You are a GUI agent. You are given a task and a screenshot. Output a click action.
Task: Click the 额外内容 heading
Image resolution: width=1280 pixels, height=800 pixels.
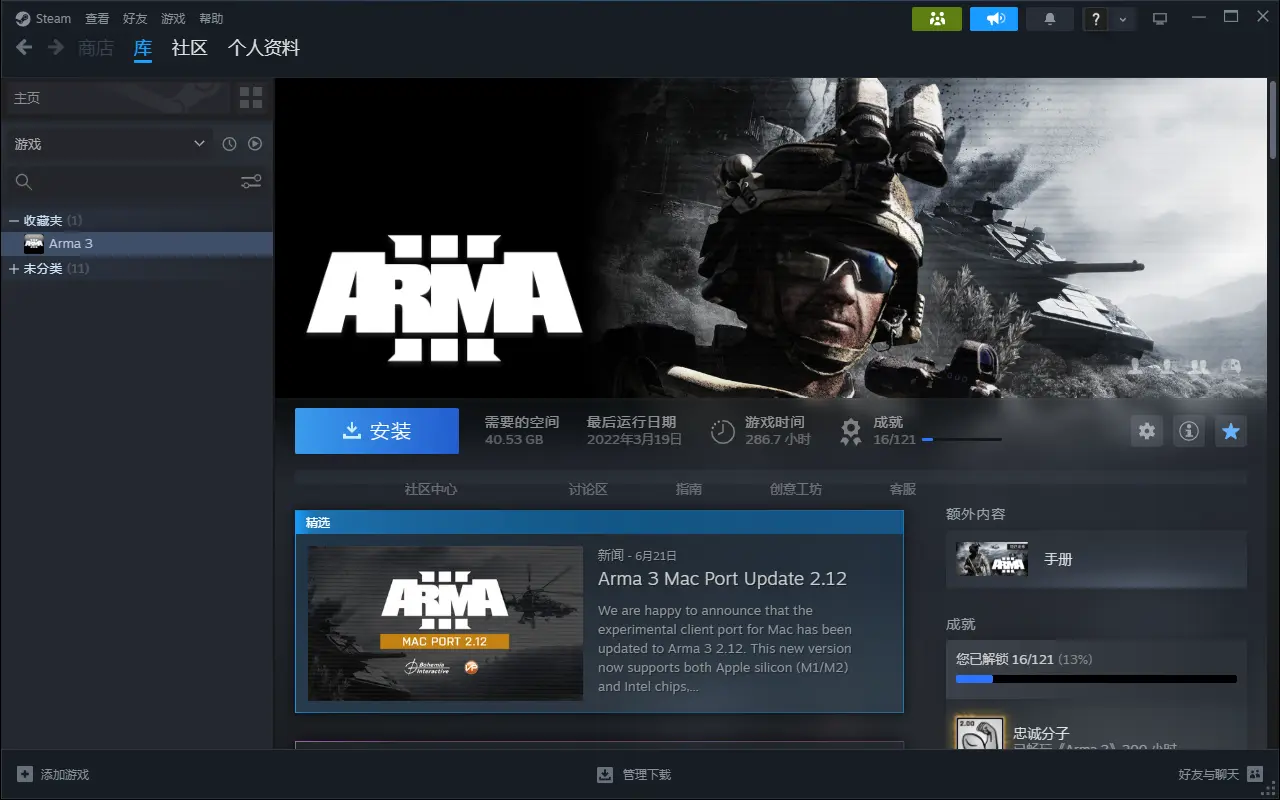point(976,514)
